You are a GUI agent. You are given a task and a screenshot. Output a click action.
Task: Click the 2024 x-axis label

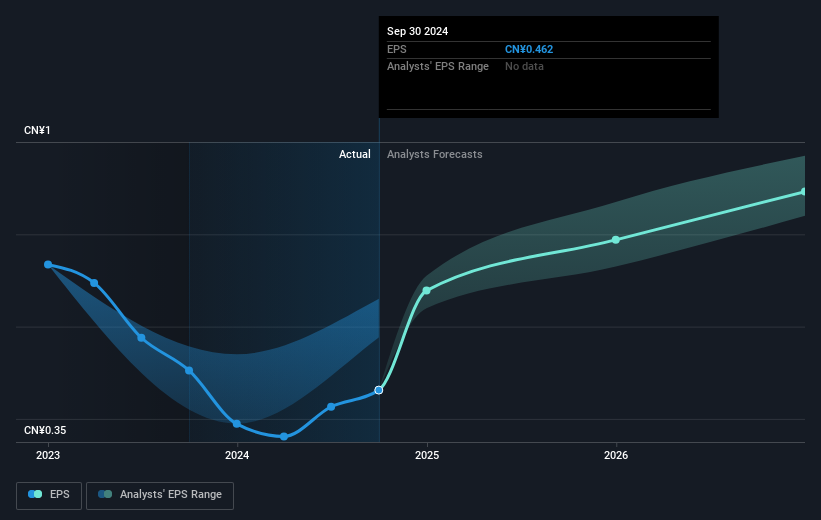(237, 456)
